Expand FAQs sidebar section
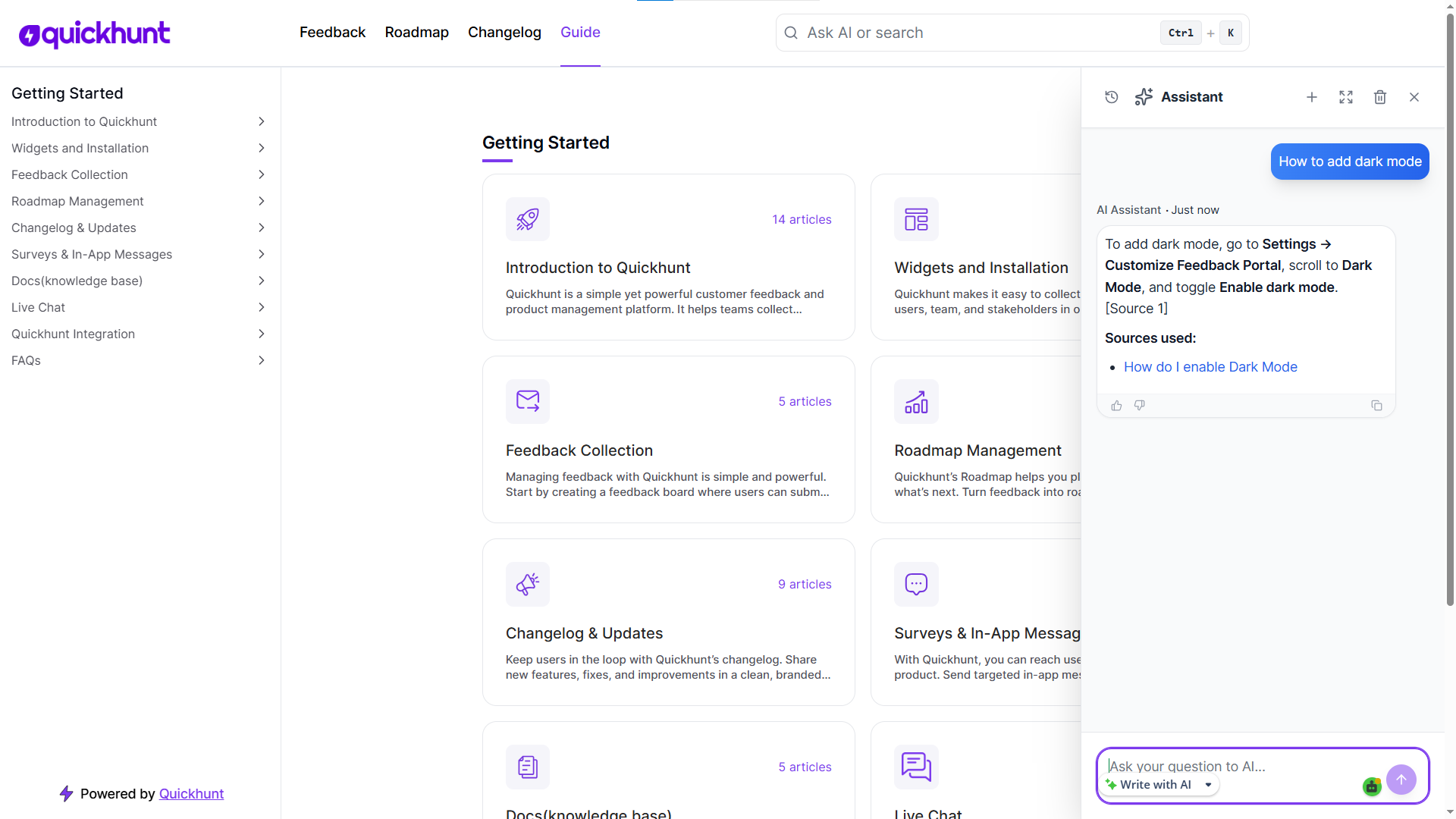Image resolution: width=1456 pixels, height=819 pixels. [262, 360]
